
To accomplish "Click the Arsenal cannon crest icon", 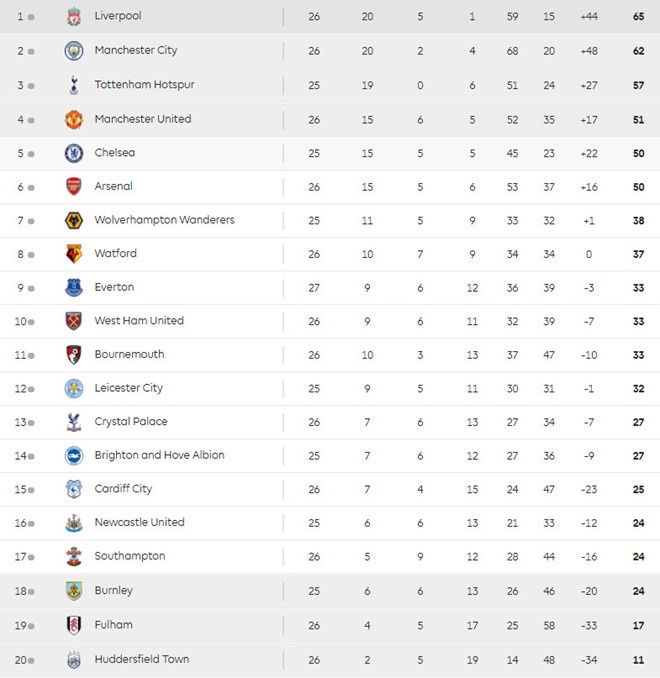I will [x=74, y=186].
